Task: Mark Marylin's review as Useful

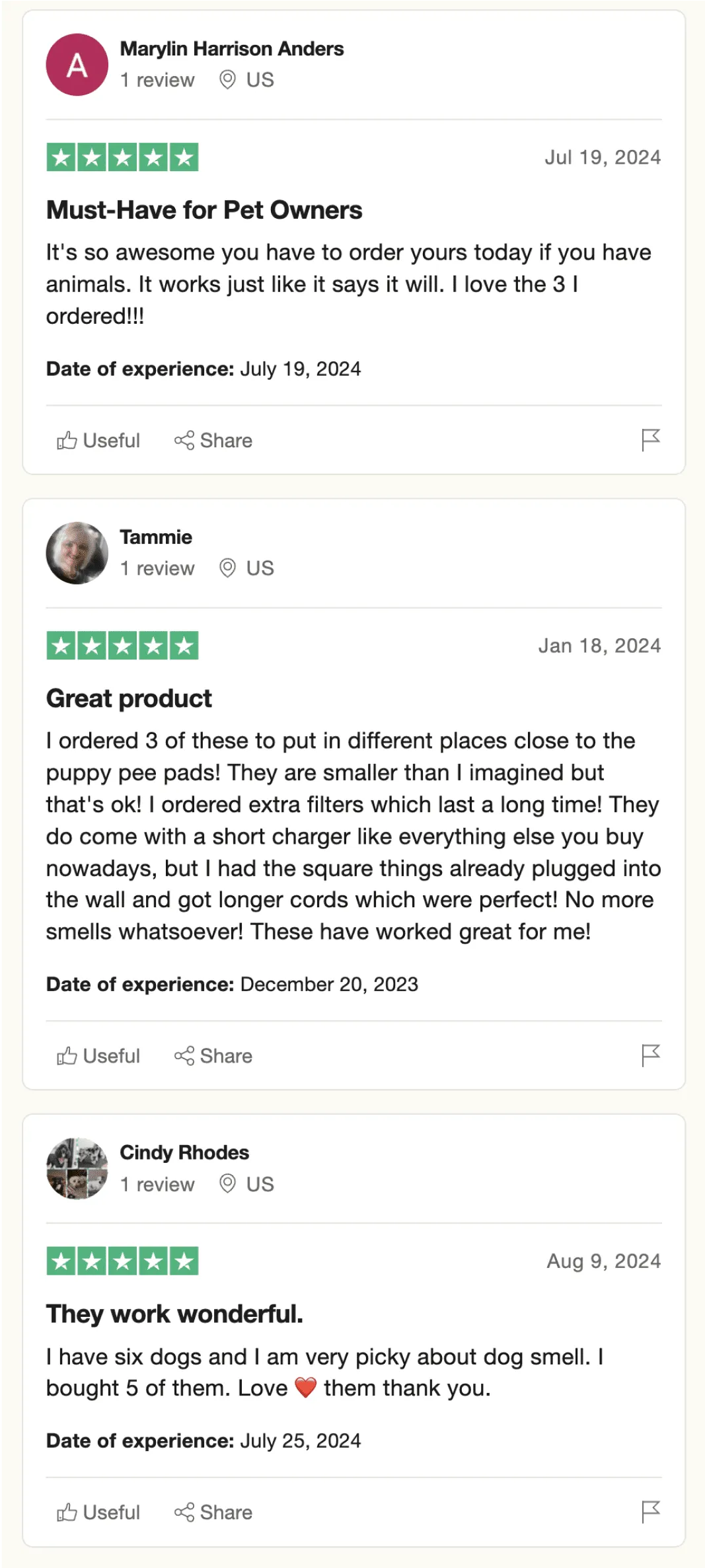Action: 98,441
